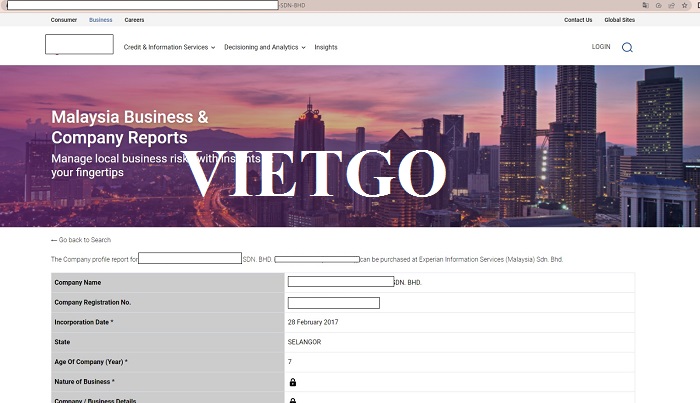The height and width of the screenshot is (403, 700).
Task: Open the Careers tab
Action: (x=134, y=20)
